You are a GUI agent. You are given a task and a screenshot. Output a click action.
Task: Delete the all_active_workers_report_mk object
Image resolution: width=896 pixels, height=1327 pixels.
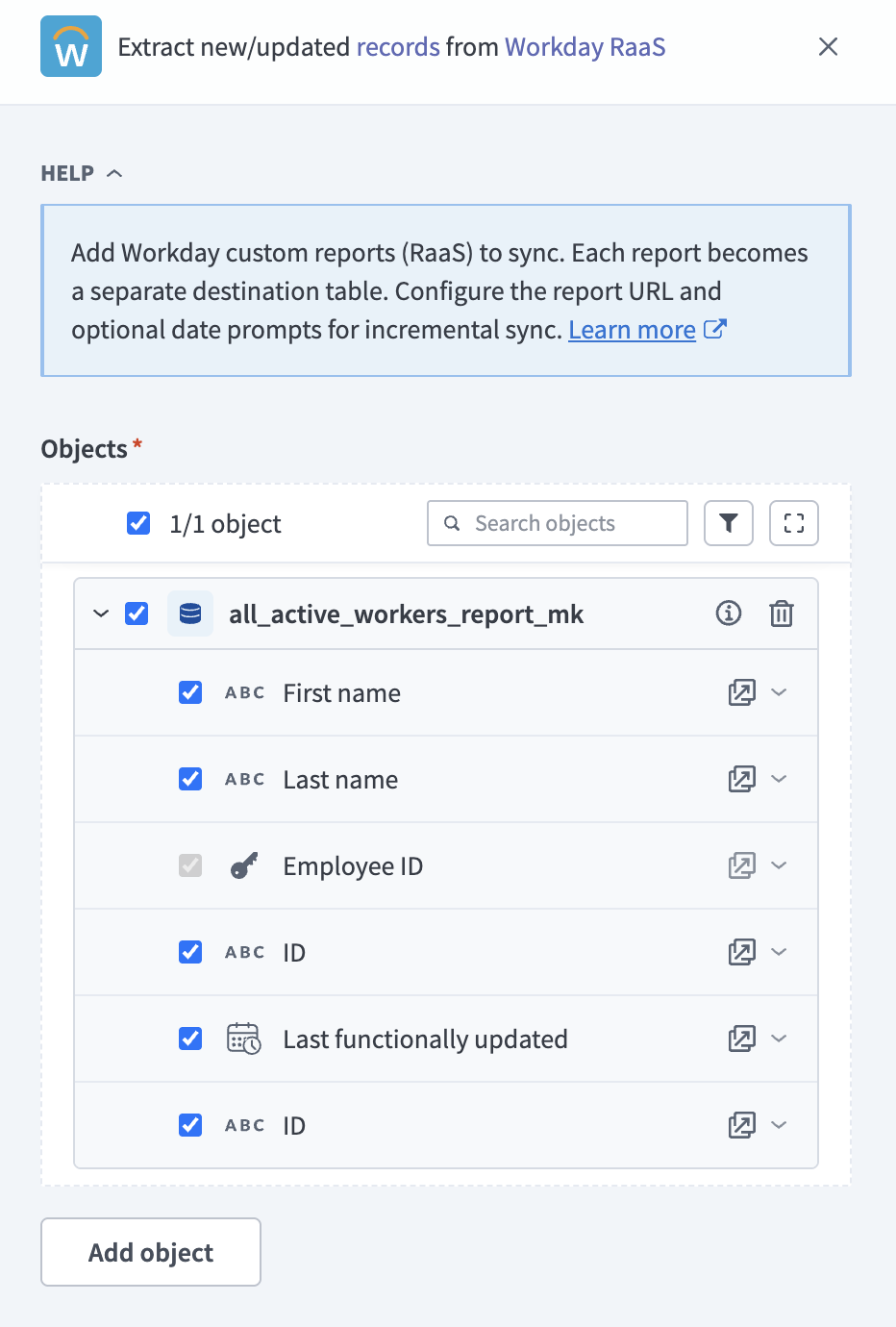point(782,613)
